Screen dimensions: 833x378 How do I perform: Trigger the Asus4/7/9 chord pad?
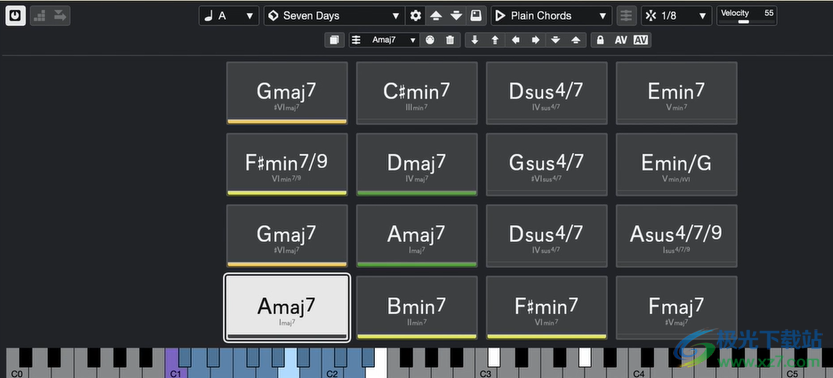pyautogui.click(x=676, y=236)
